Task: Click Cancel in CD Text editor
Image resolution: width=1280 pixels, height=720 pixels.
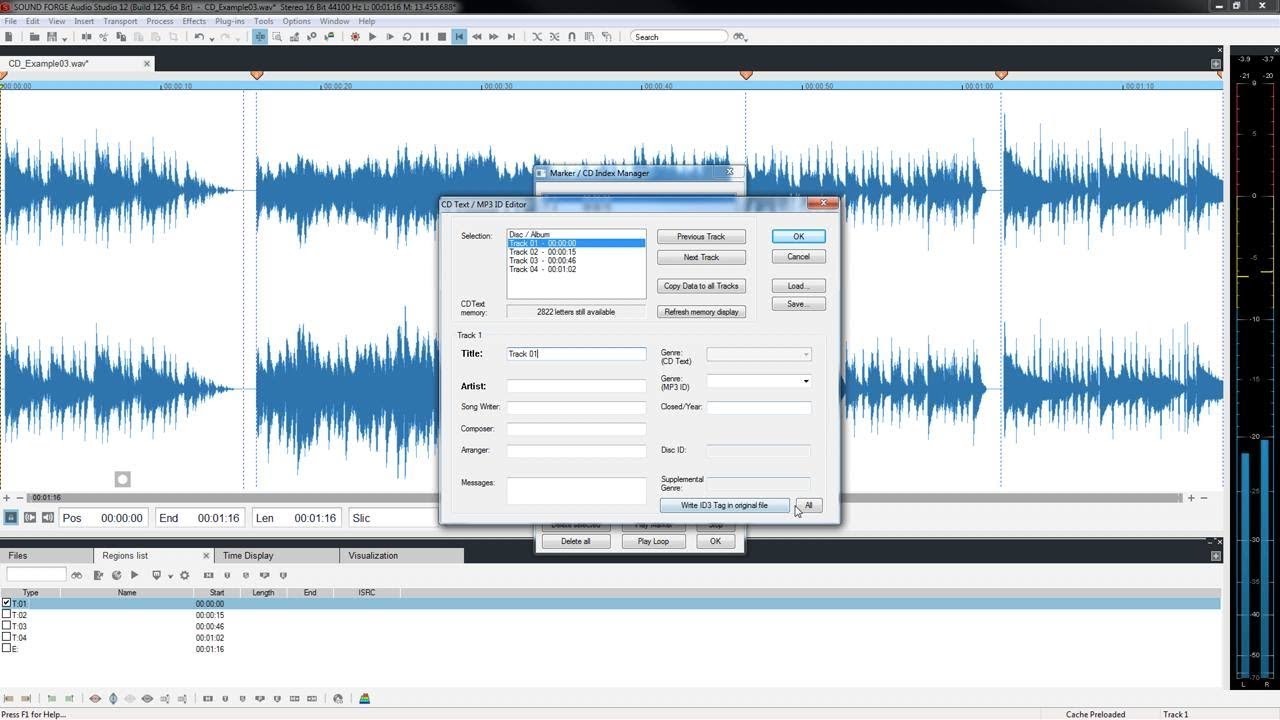Action: coord(798,257)
